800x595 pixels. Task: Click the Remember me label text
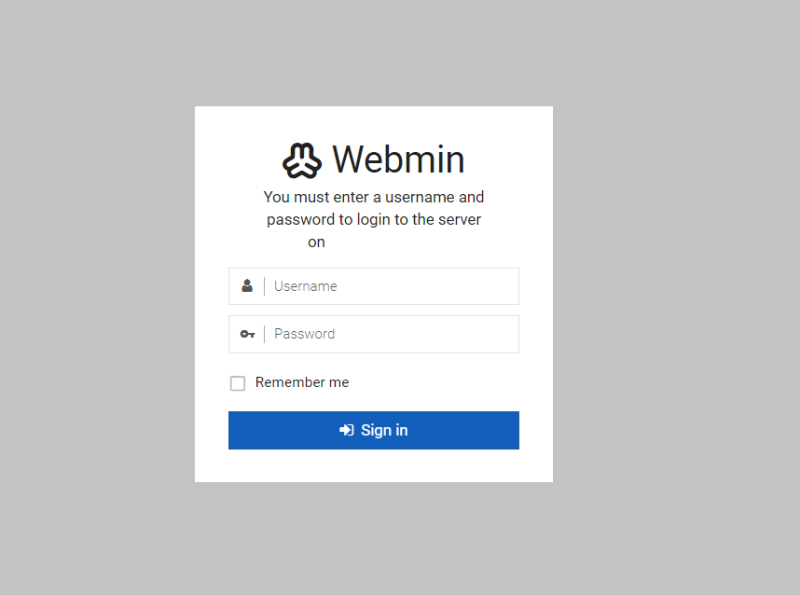point(301,383)
